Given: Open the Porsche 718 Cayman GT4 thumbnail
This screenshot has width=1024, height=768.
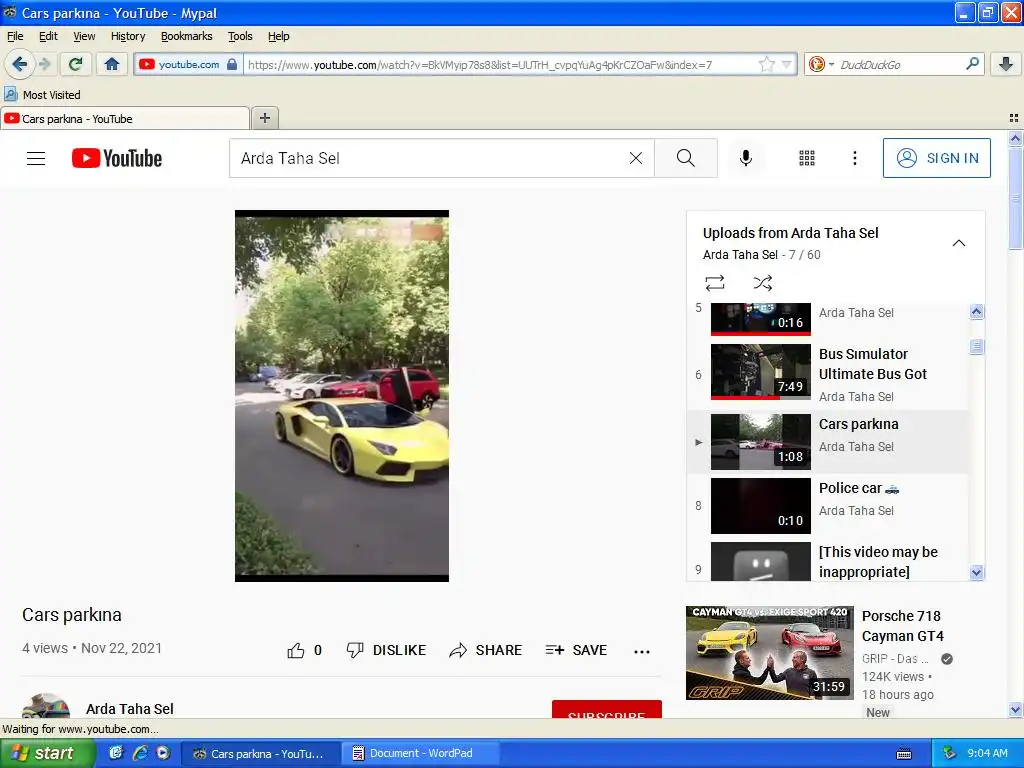Looking at the screenshot, I should [769, 653].
